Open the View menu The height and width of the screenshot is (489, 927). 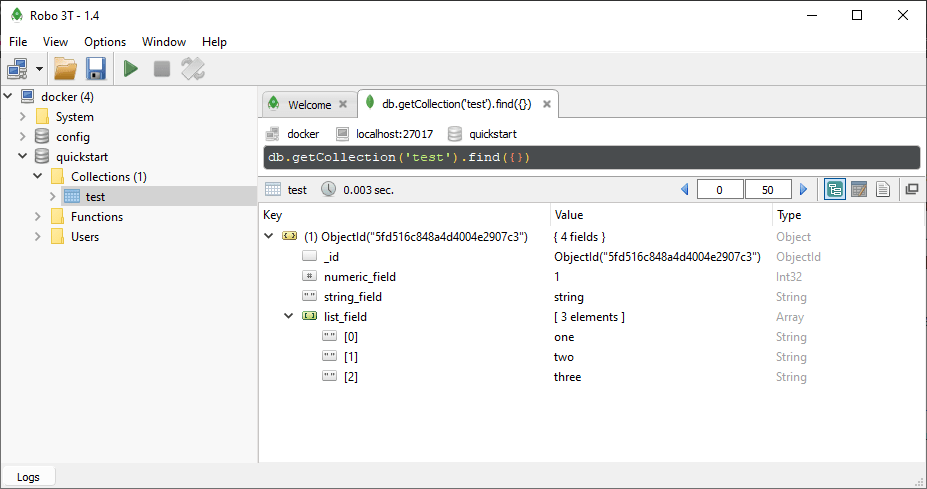click(55, 42)
